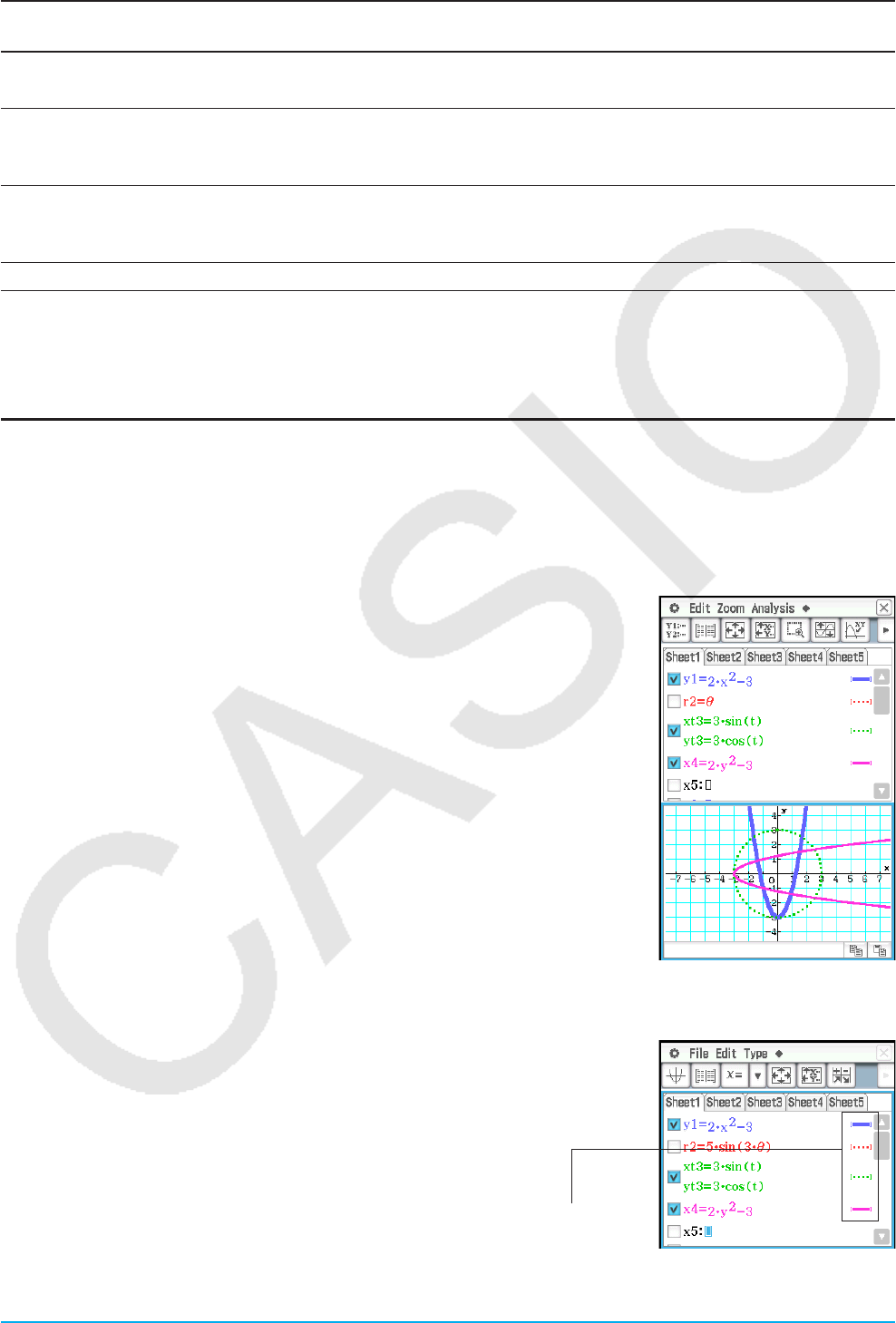Open the settings gear in the upper Graph window
The height and width of the screenshot is (1323, 896).
tap(674, 608)
